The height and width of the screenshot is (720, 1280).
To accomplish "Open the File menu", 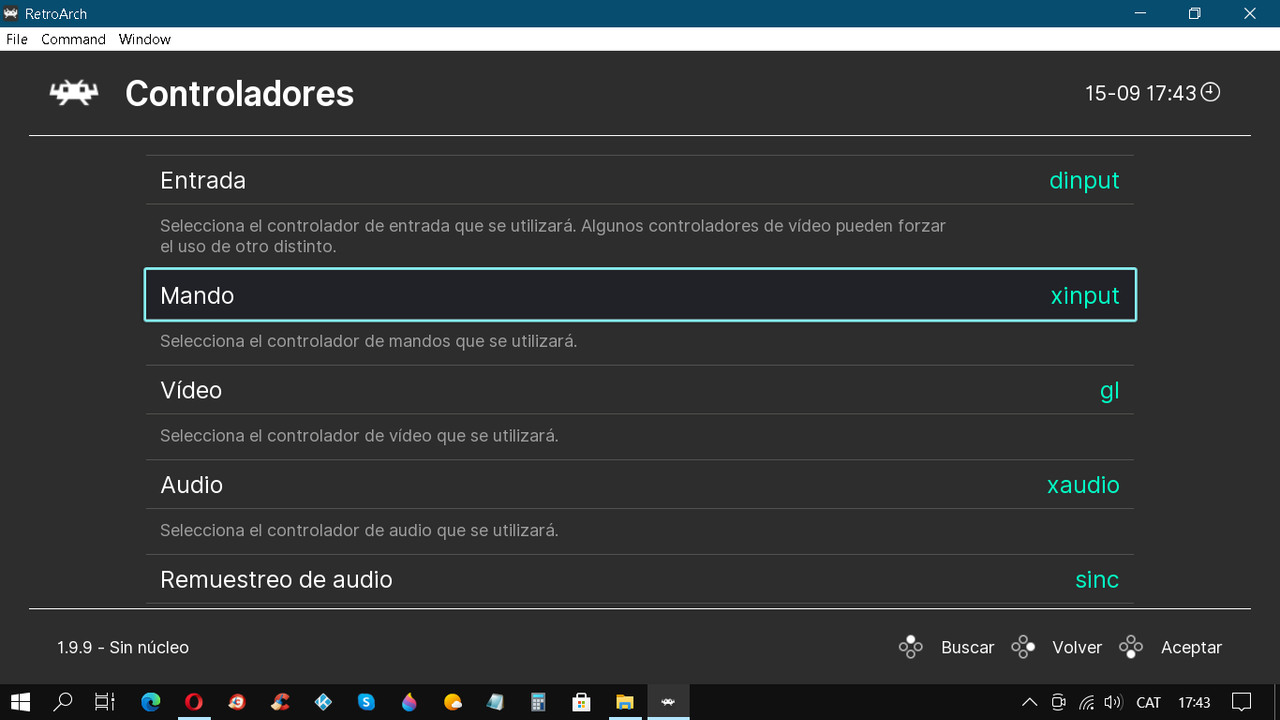I will pos(17,39).
